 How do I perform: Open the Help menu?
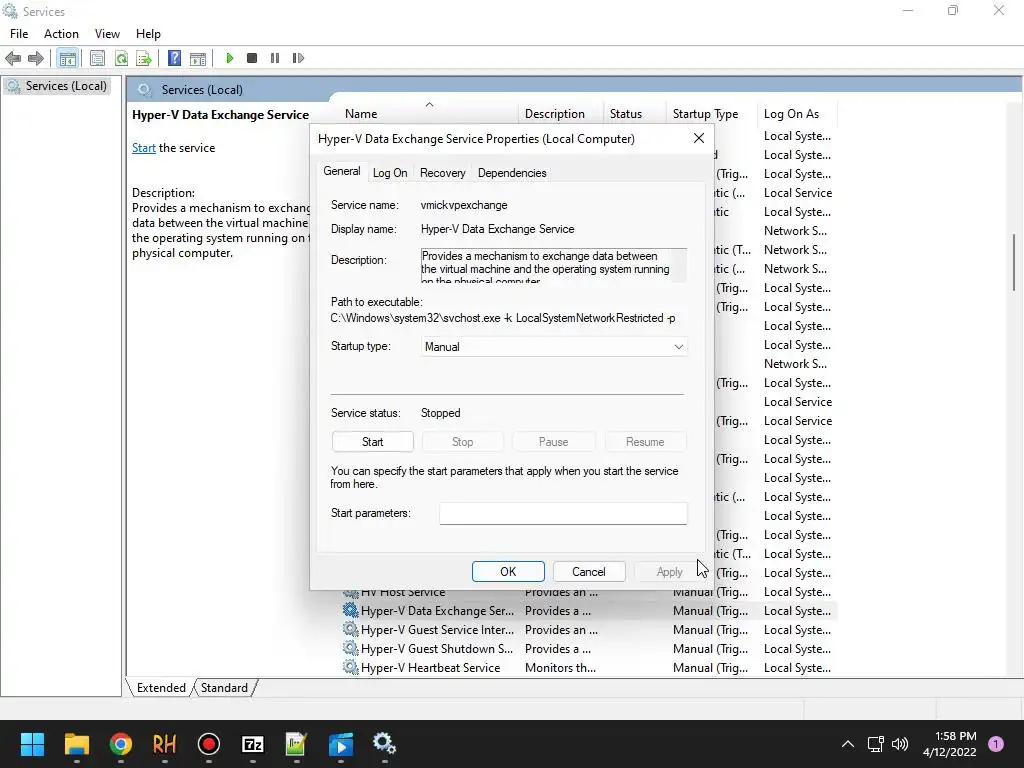tap(148, 34)
